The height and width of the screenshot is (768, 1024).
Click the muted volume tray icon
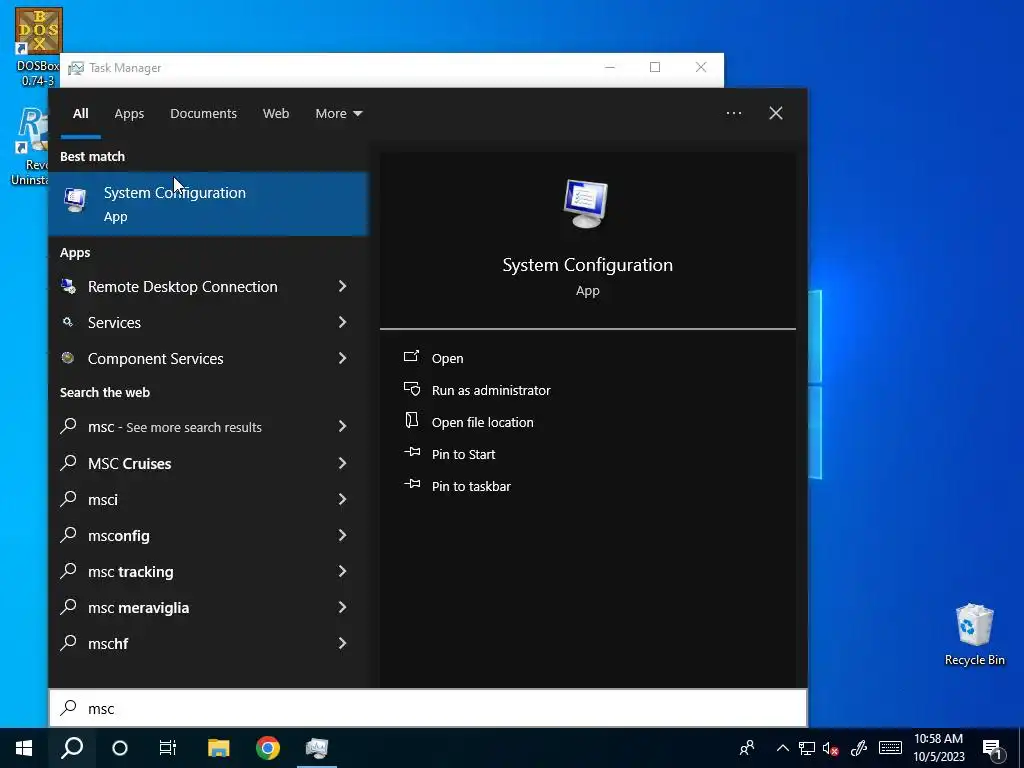coord(831,748)
